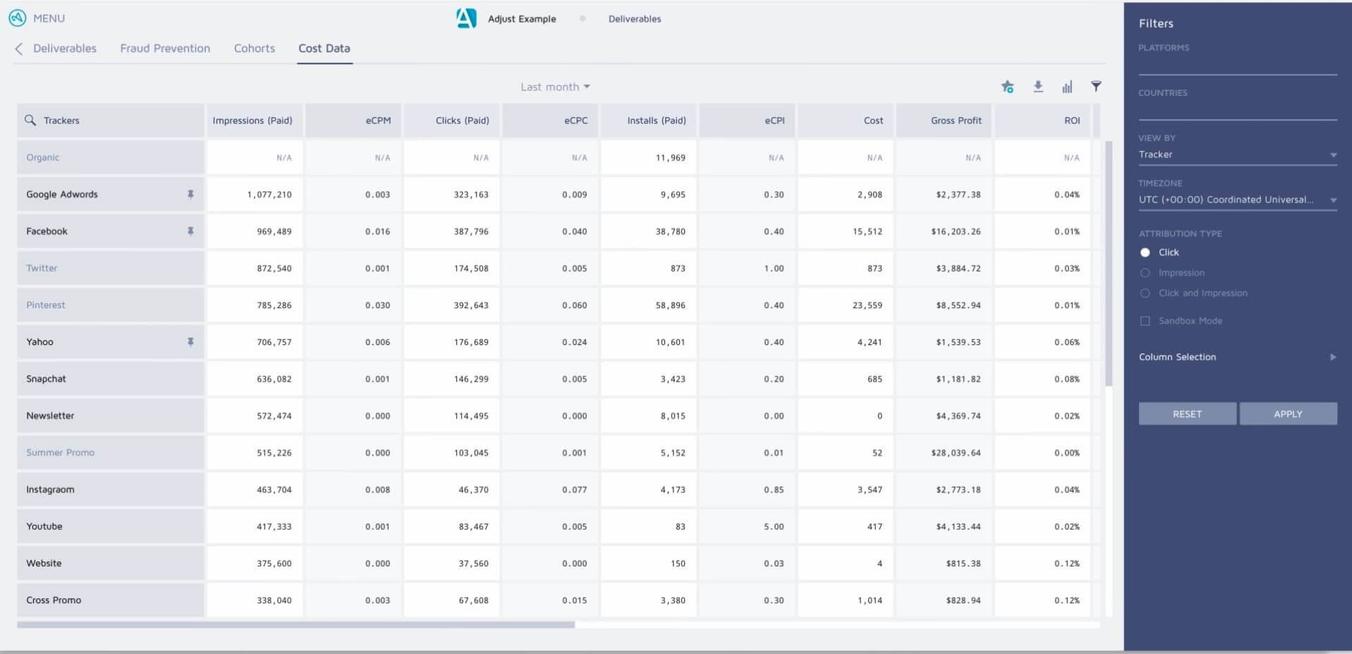1352x654 pixels.
Task: Open the bar chart view icon
Action: tap(1067, 87)
